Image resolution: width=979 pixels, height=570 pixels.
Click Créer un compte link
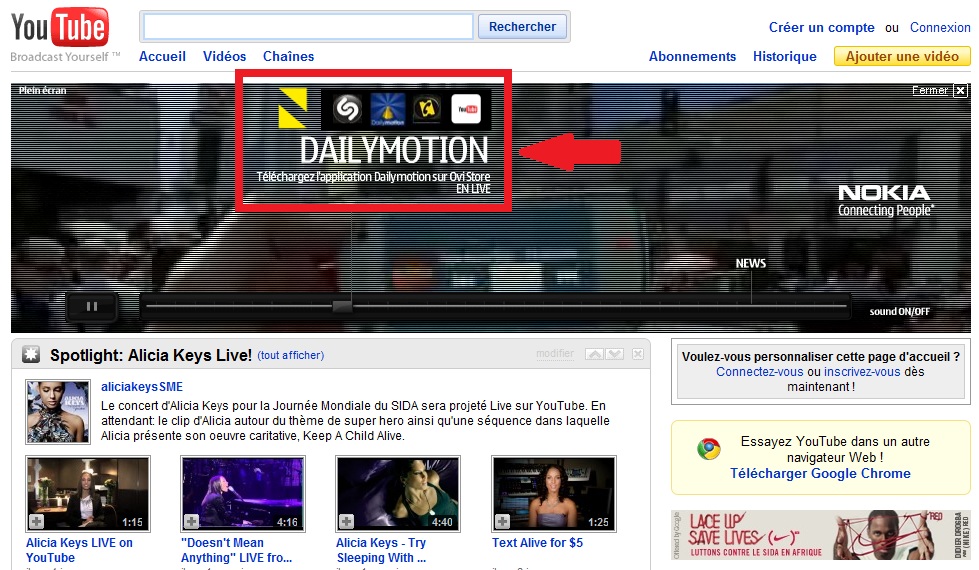(x=822, y=27)
